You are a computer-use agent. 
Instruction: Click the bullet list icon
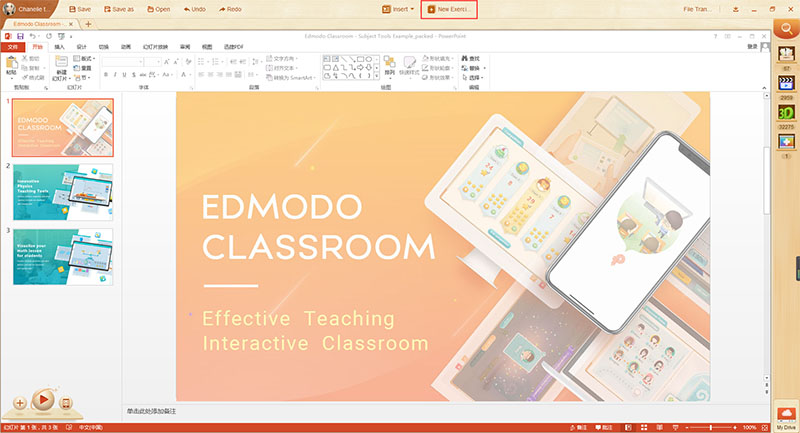pos(203,62)
